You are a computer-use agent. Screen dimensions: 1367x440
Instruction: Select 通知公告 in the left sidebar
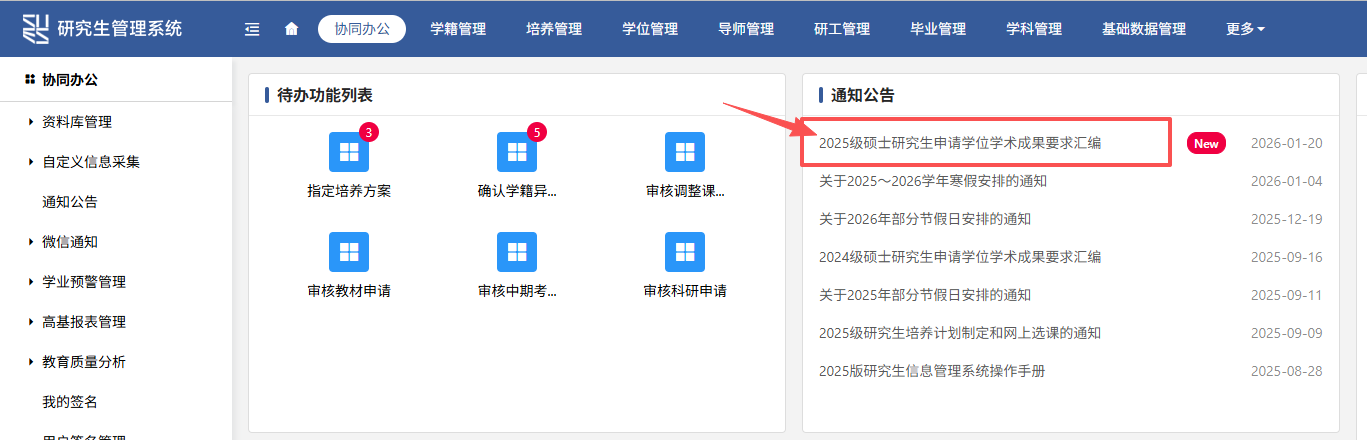[x=70, y=202]
